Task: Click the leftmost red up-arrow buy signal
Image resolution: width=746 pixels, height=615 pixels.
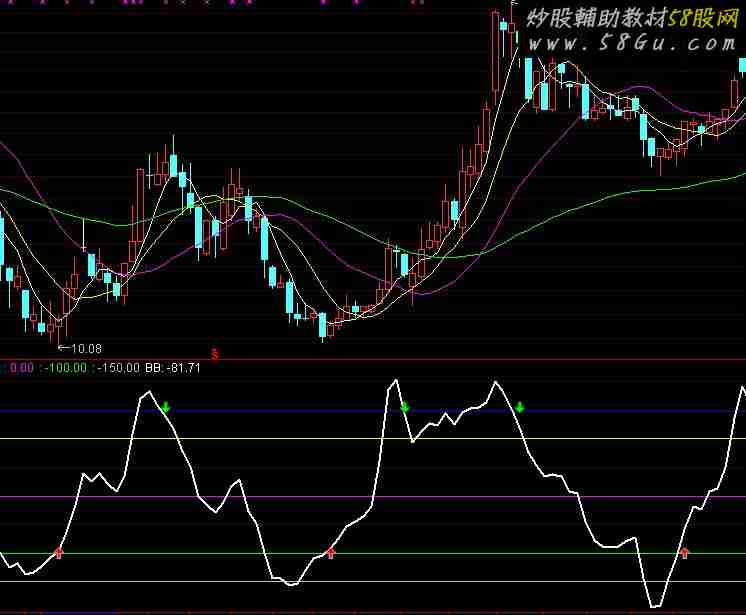Action: point(58,551)
